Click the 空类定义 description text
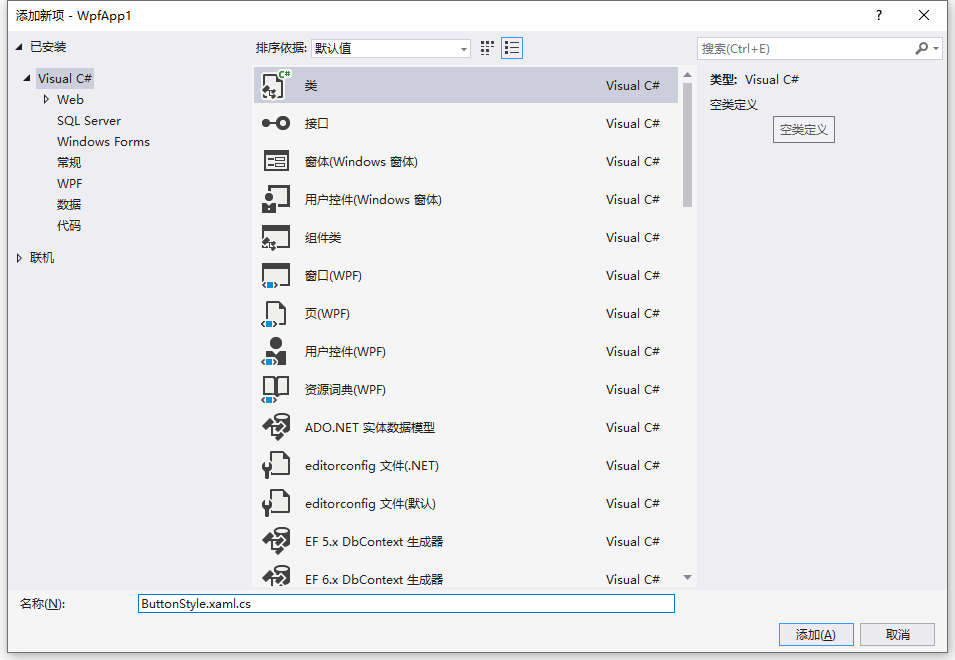Viewport: 955px width, 660px height. click(734, 105)
